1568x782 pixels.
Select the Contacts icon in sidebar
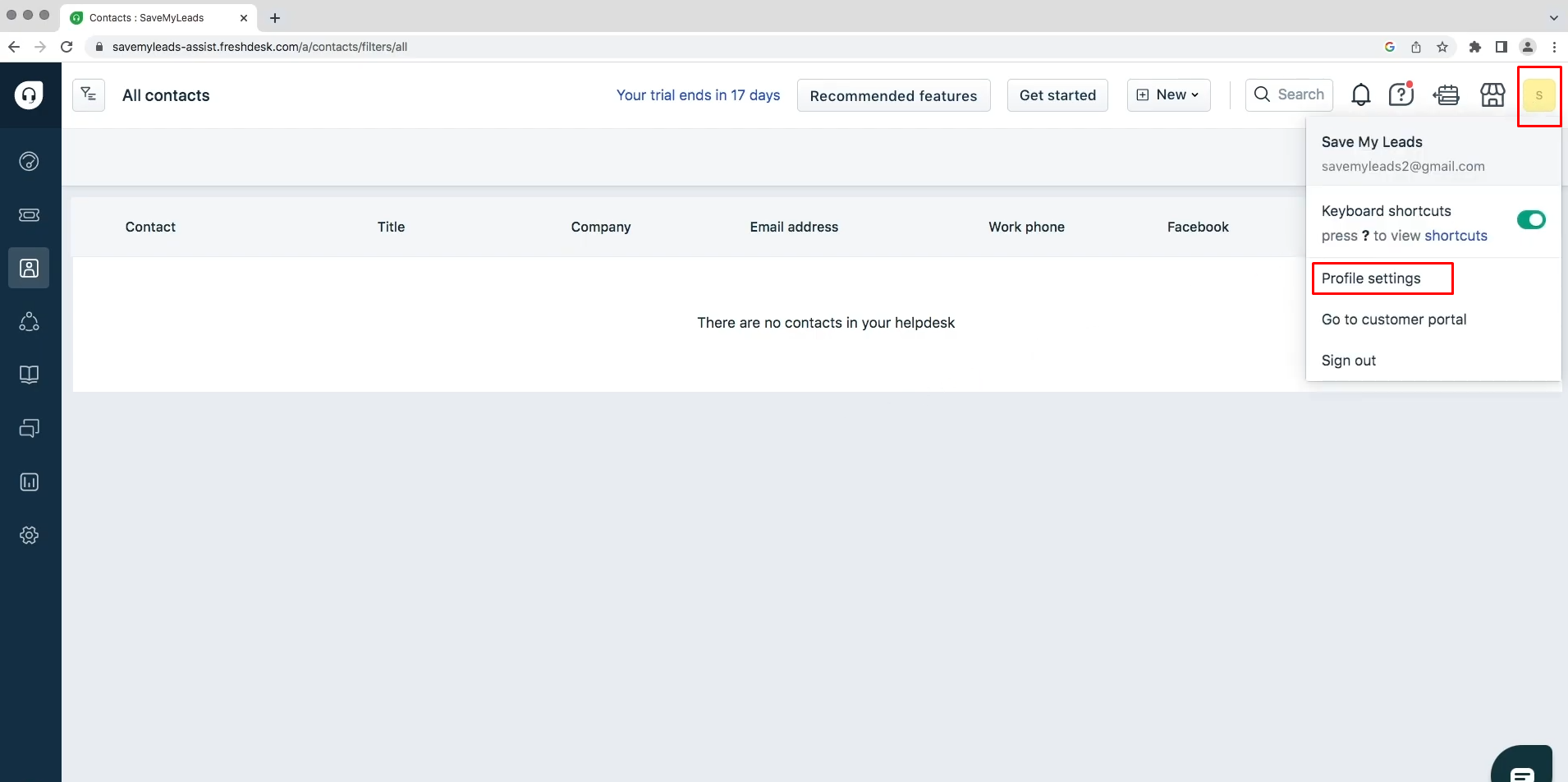29,268
